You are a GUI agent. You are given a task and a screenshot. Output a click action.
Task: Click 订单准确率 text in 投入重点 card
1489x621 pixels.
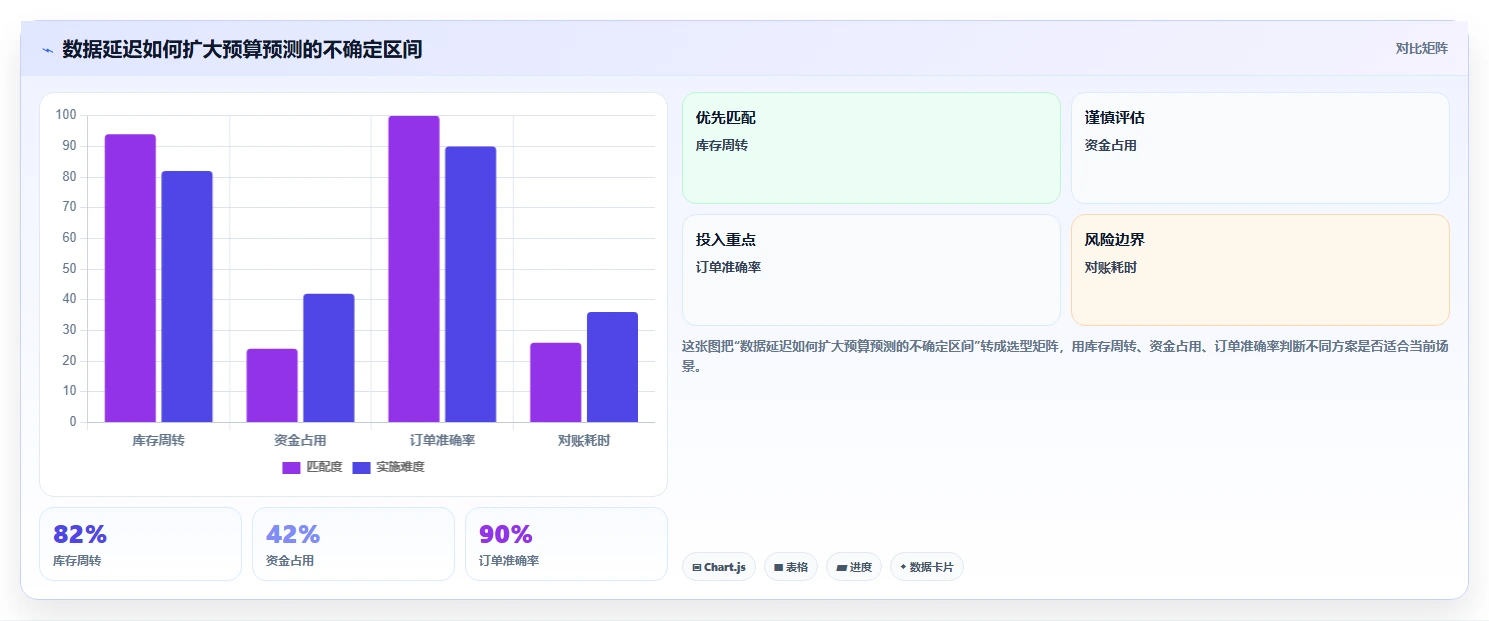(x=729, y=267)
